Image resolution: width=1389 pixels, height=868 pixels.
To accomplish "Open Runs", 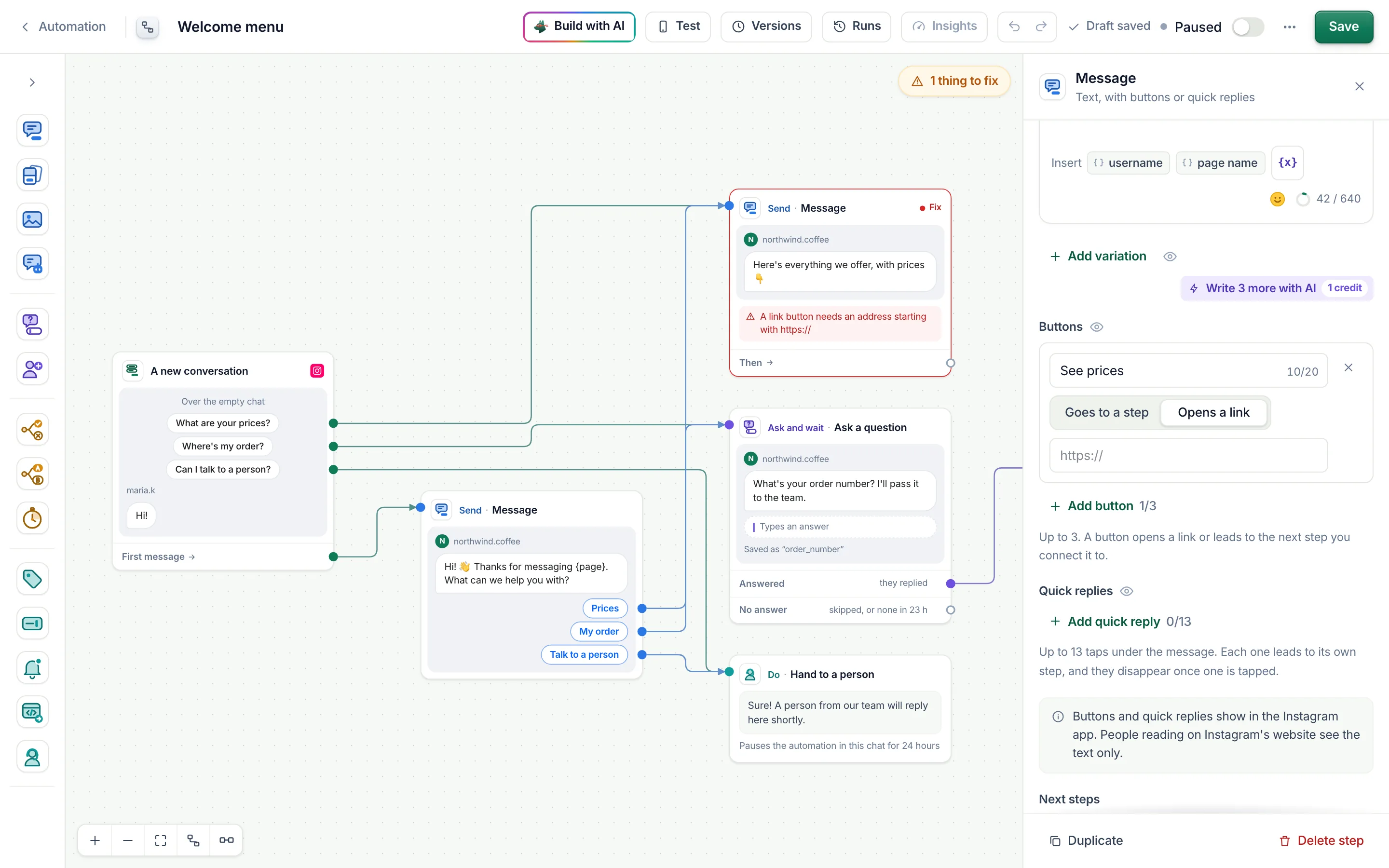I will [857, 27].
